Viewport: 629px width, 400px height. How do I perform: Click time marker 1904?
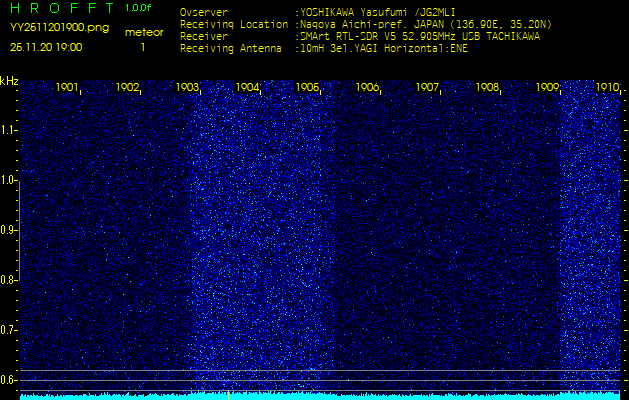pos(247,87)
